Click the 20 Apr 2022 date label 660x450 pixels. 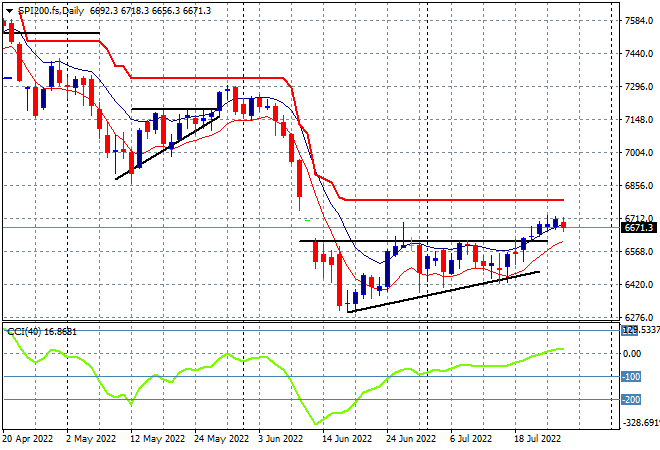coord(28,439)
